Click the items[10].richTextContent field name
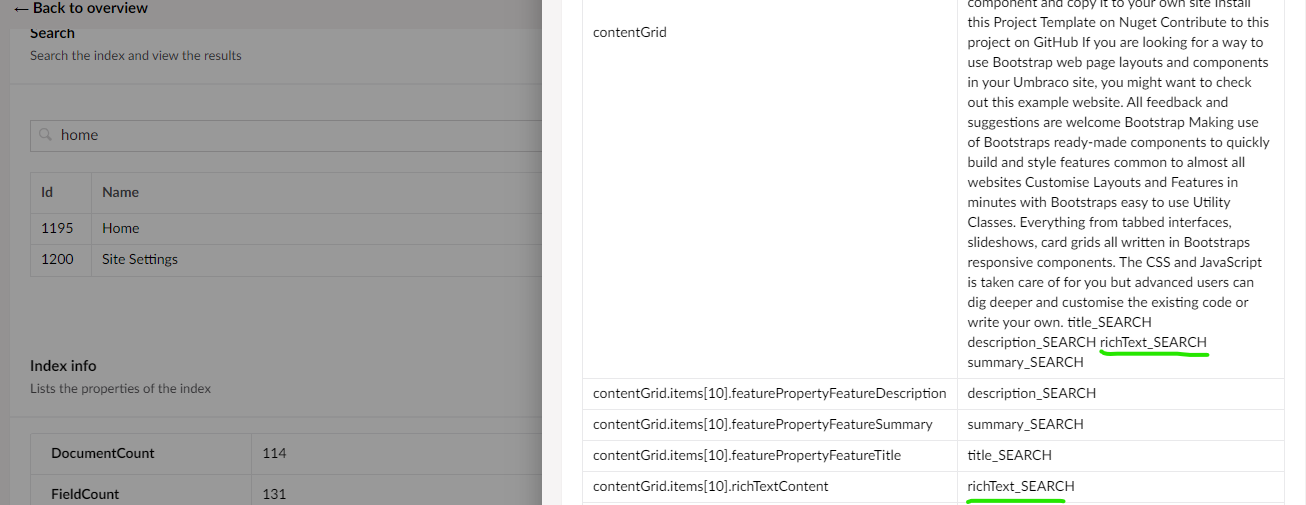The height and width of the screenshot is (505, 1306). [x=711, y=486]
